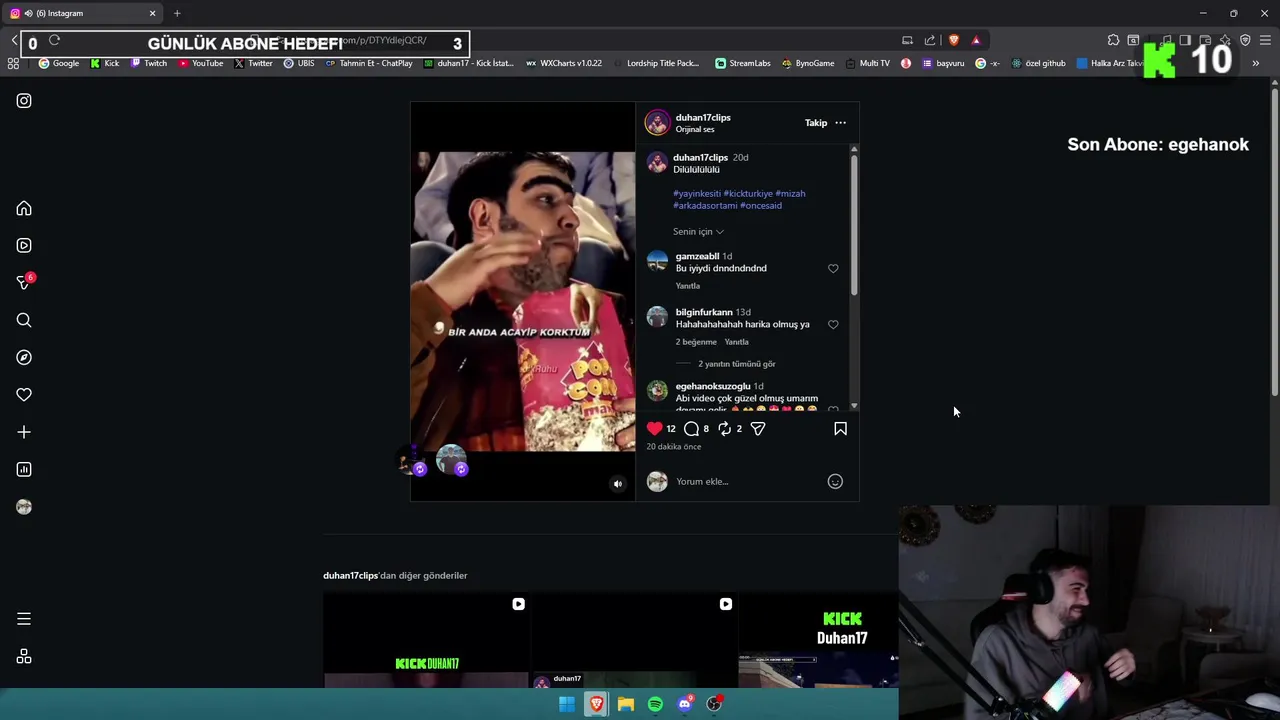
Task: Open Instagram home feed from sidebar
Action: pos(24,208)
